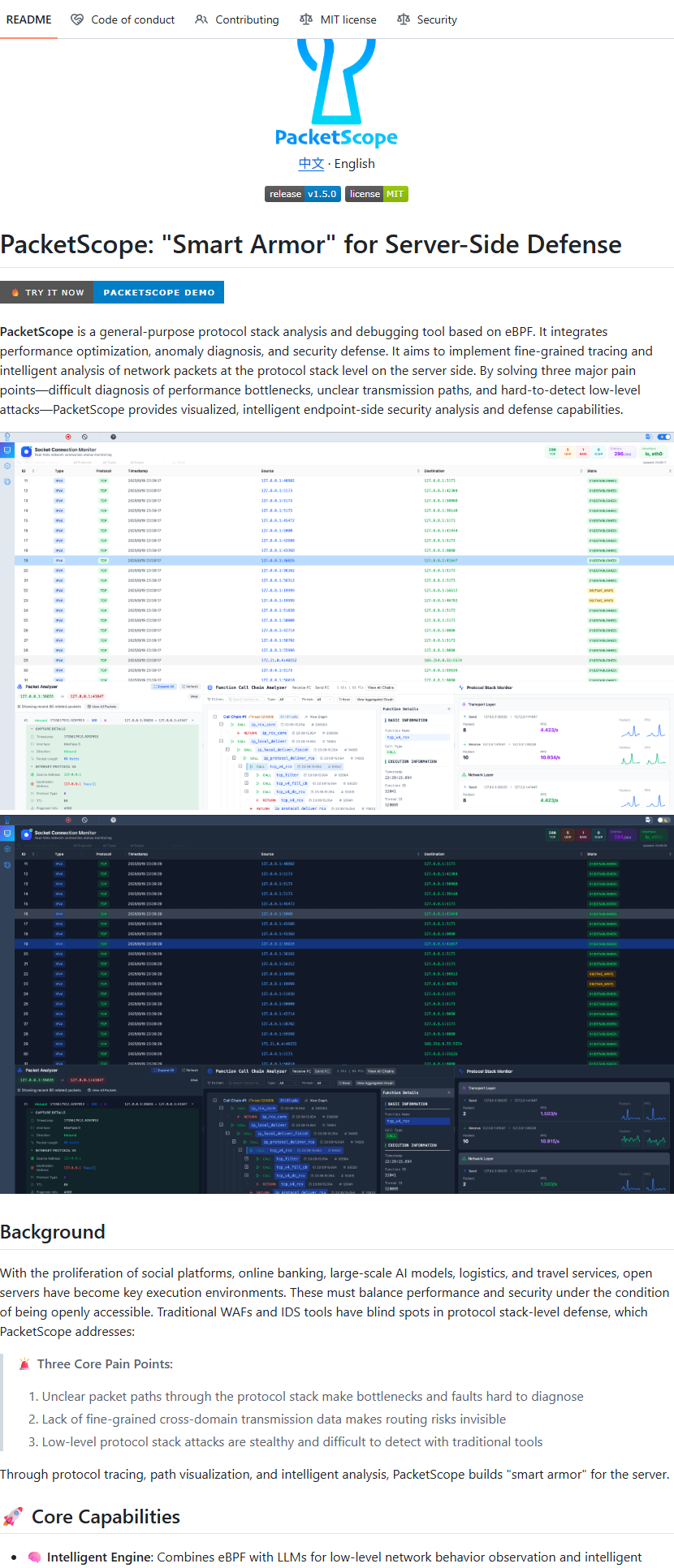Click the prohibit icon in dark screenshot toolbar
The width and height of the screenshot is (674, 1568).
coord(85,820)
